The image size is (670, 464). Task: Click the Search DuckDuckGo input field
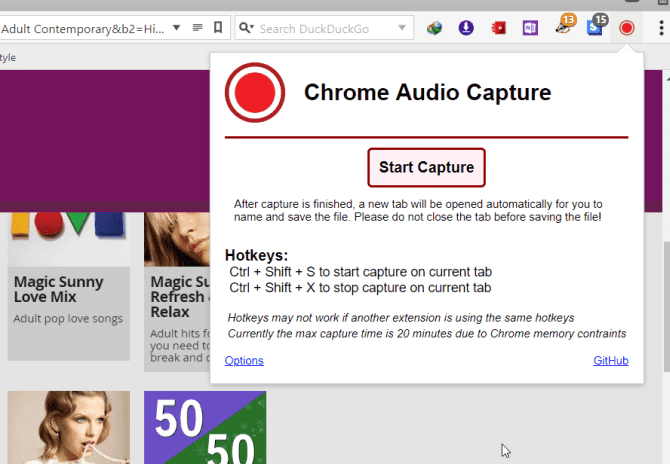click(325, 29)
